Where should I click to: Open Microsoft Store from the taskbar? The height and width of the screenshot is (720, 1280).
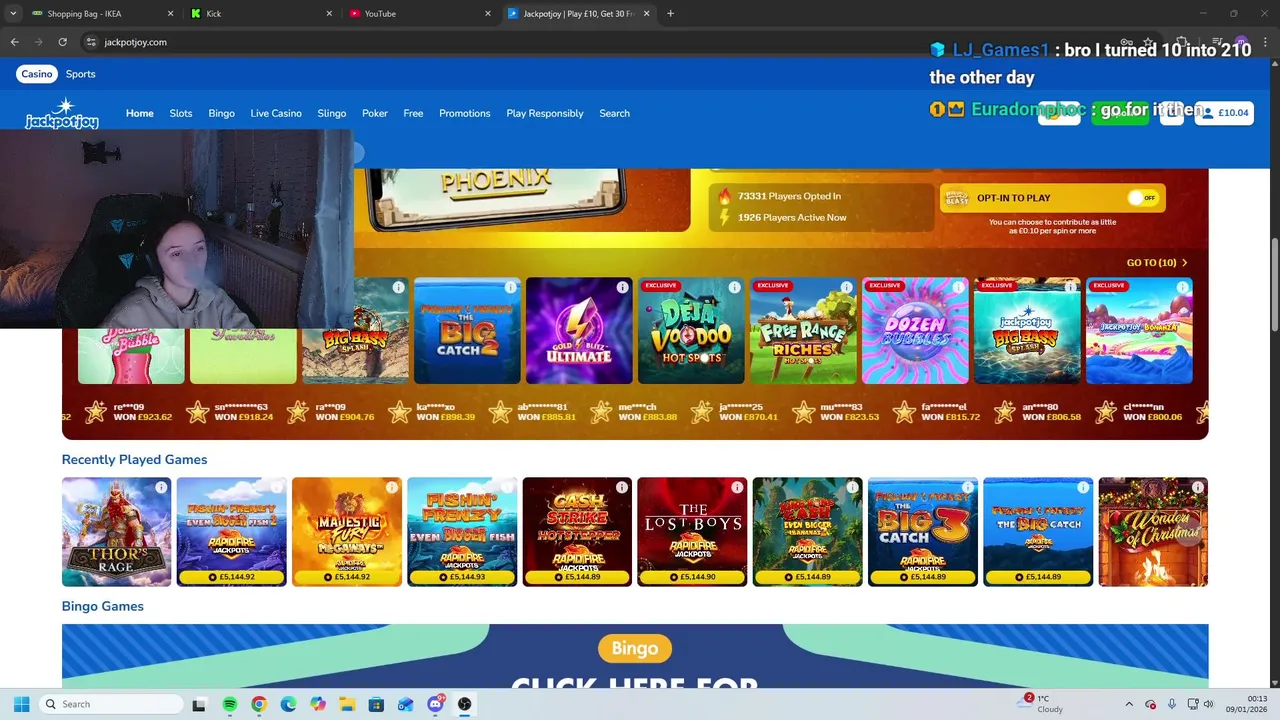coord(376,704)
